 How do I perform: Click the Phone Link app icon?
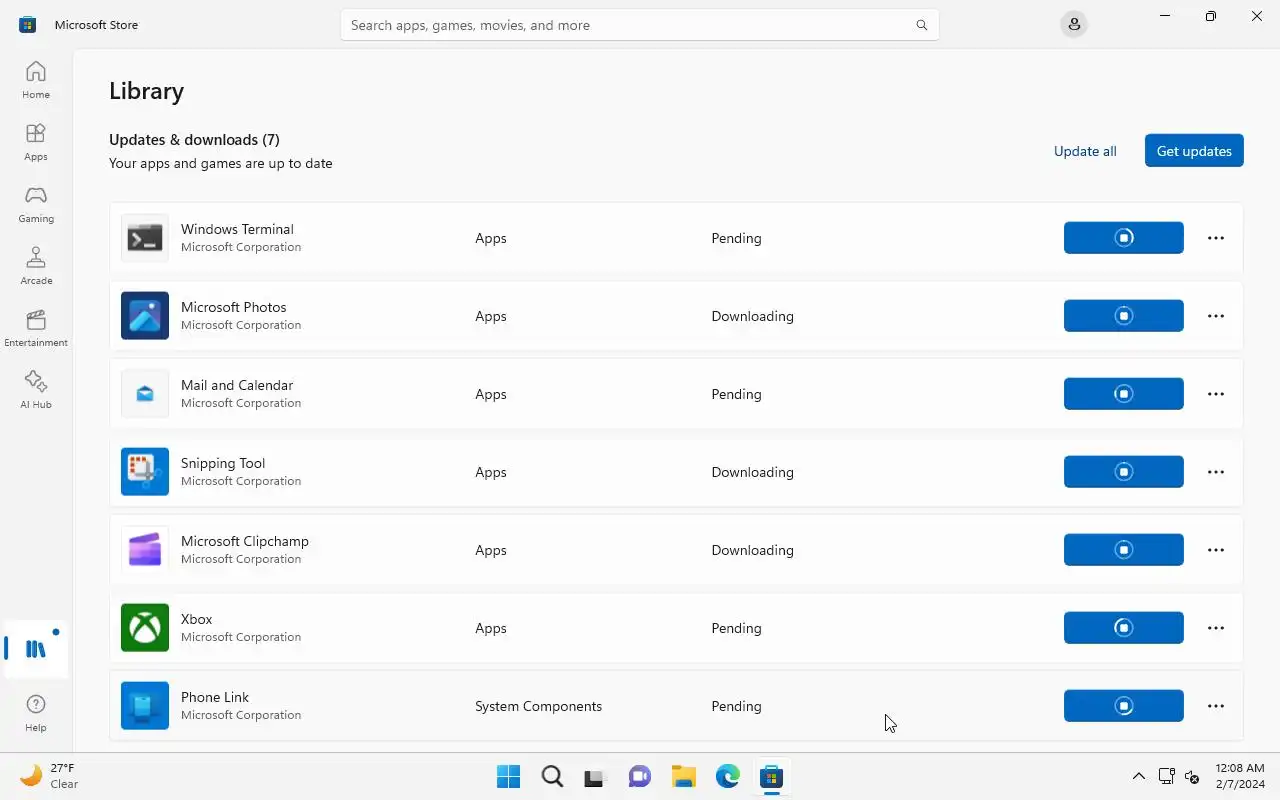point(145,706)
